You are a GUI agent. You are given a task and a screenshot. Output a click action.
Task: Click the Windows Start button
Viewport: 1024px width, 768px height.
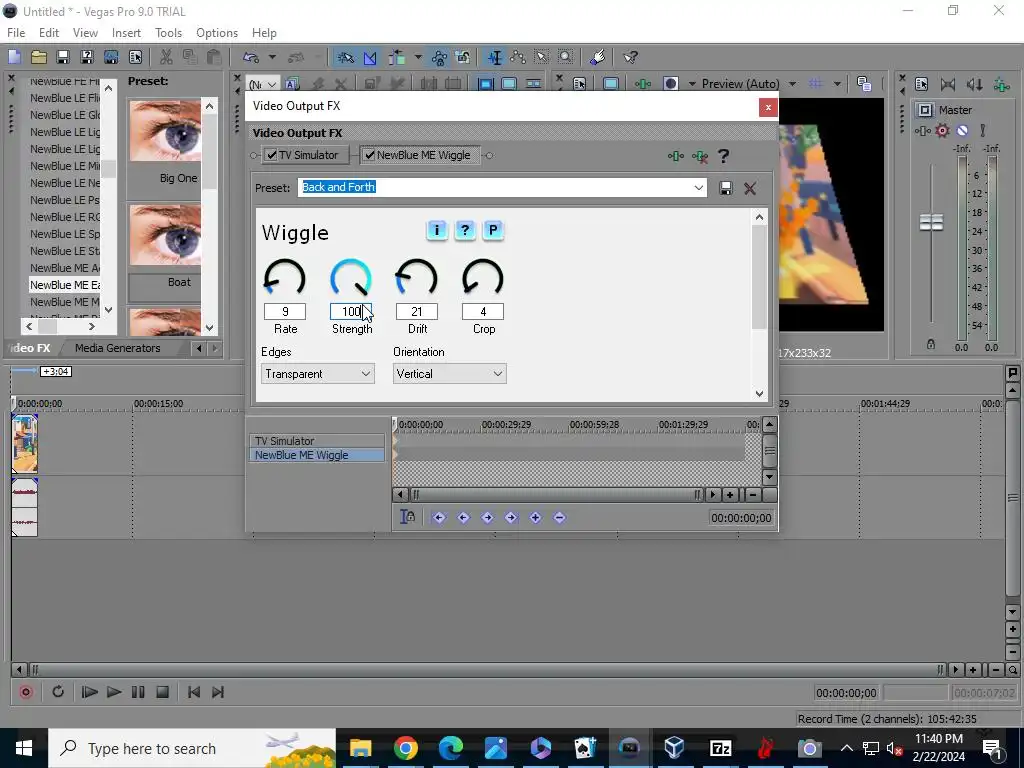coord(24,748)
